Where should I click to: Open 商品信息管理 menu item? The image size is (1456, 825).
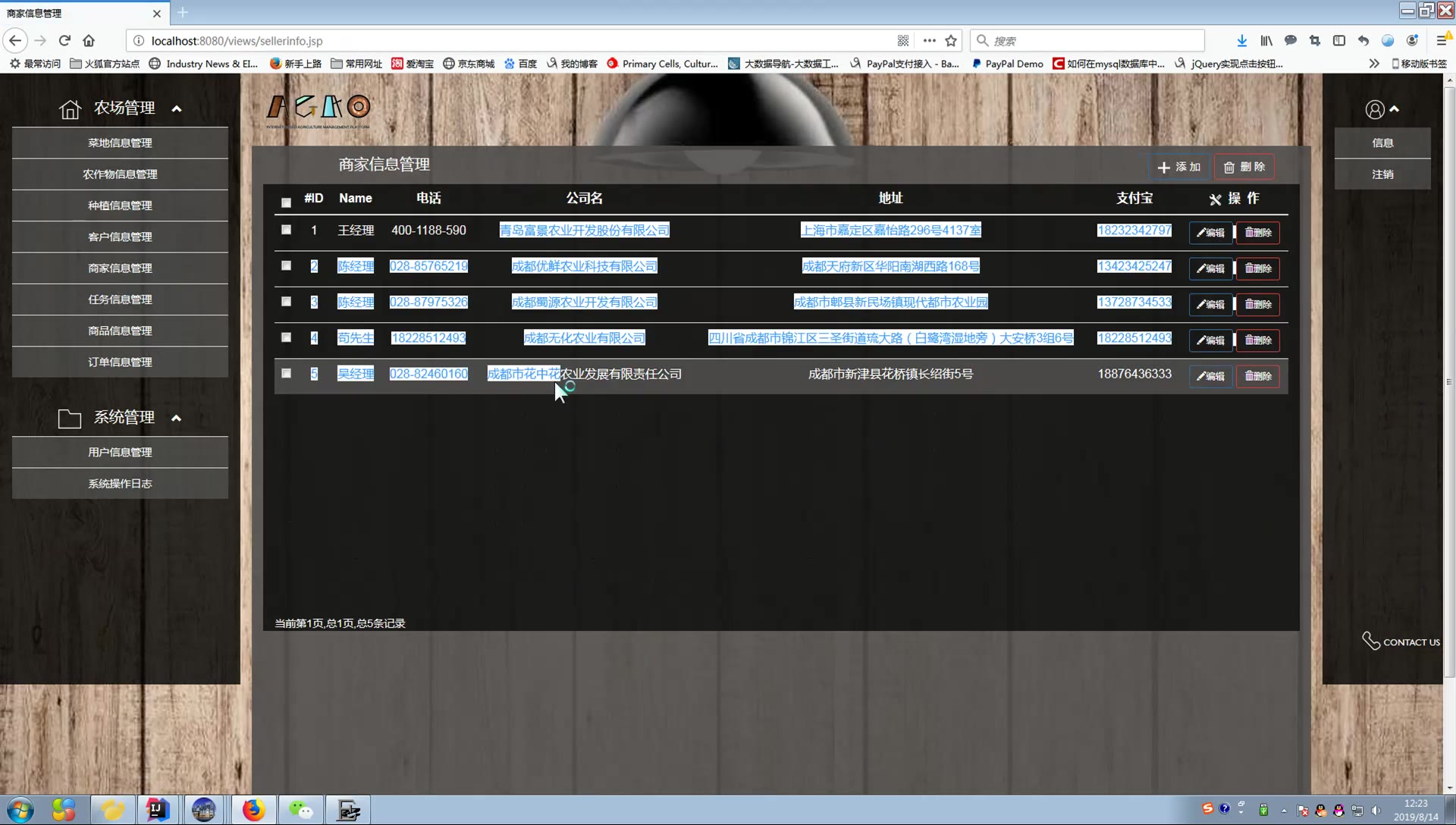(120, 331)
